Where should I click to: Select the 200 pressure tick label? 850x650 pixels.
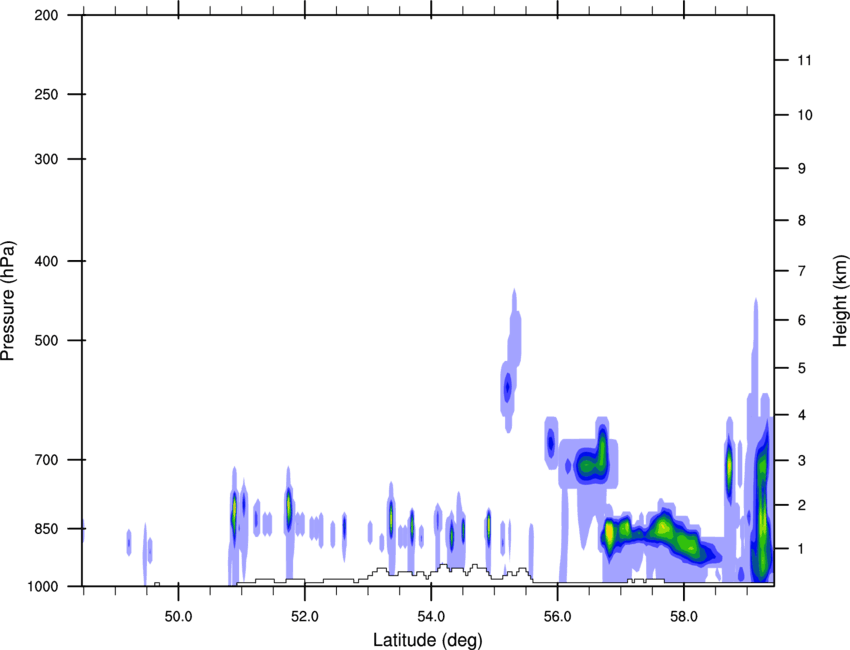point(46,15)
